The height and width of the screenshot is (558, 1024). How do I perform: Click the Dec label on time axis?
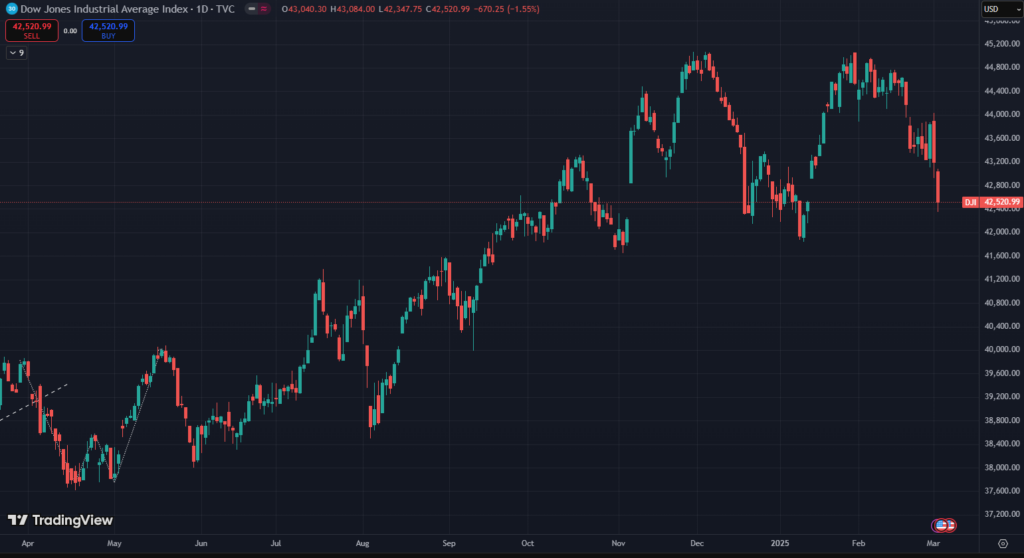[x=697, y=543]
